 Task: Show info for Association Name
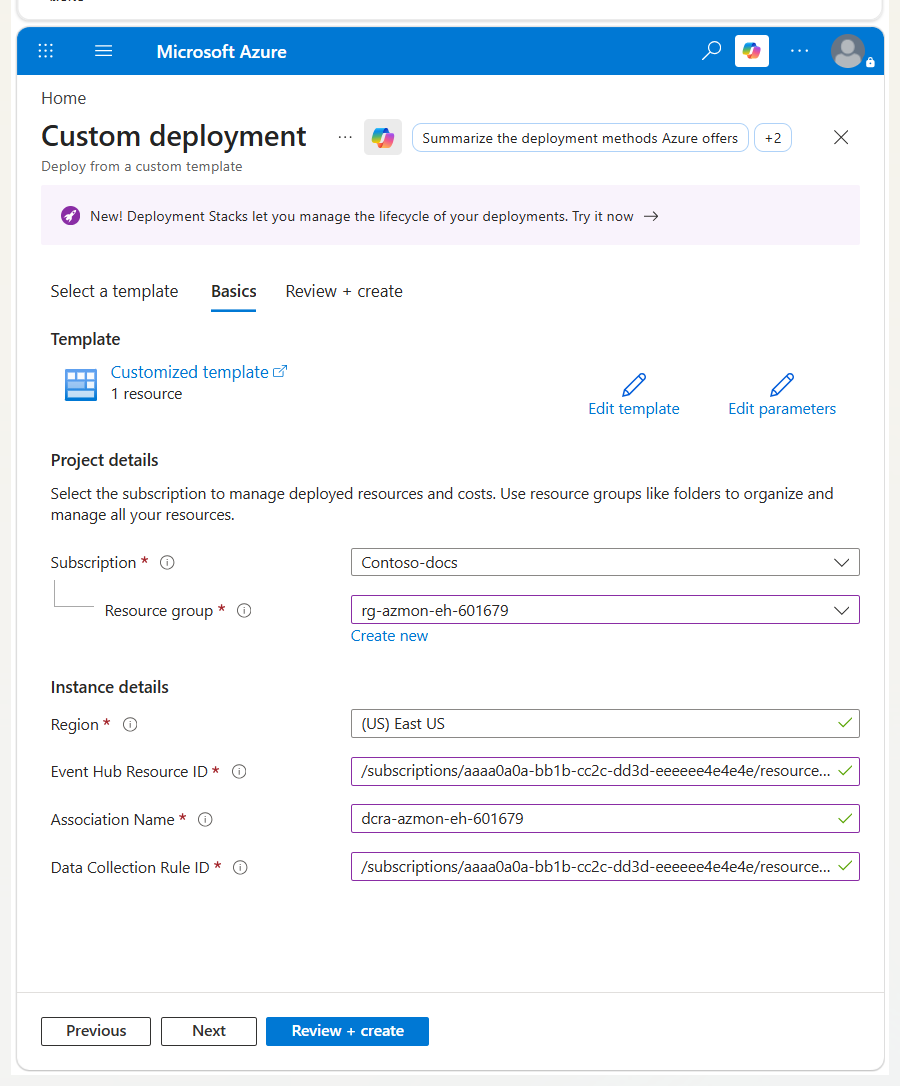click(205, 819)
